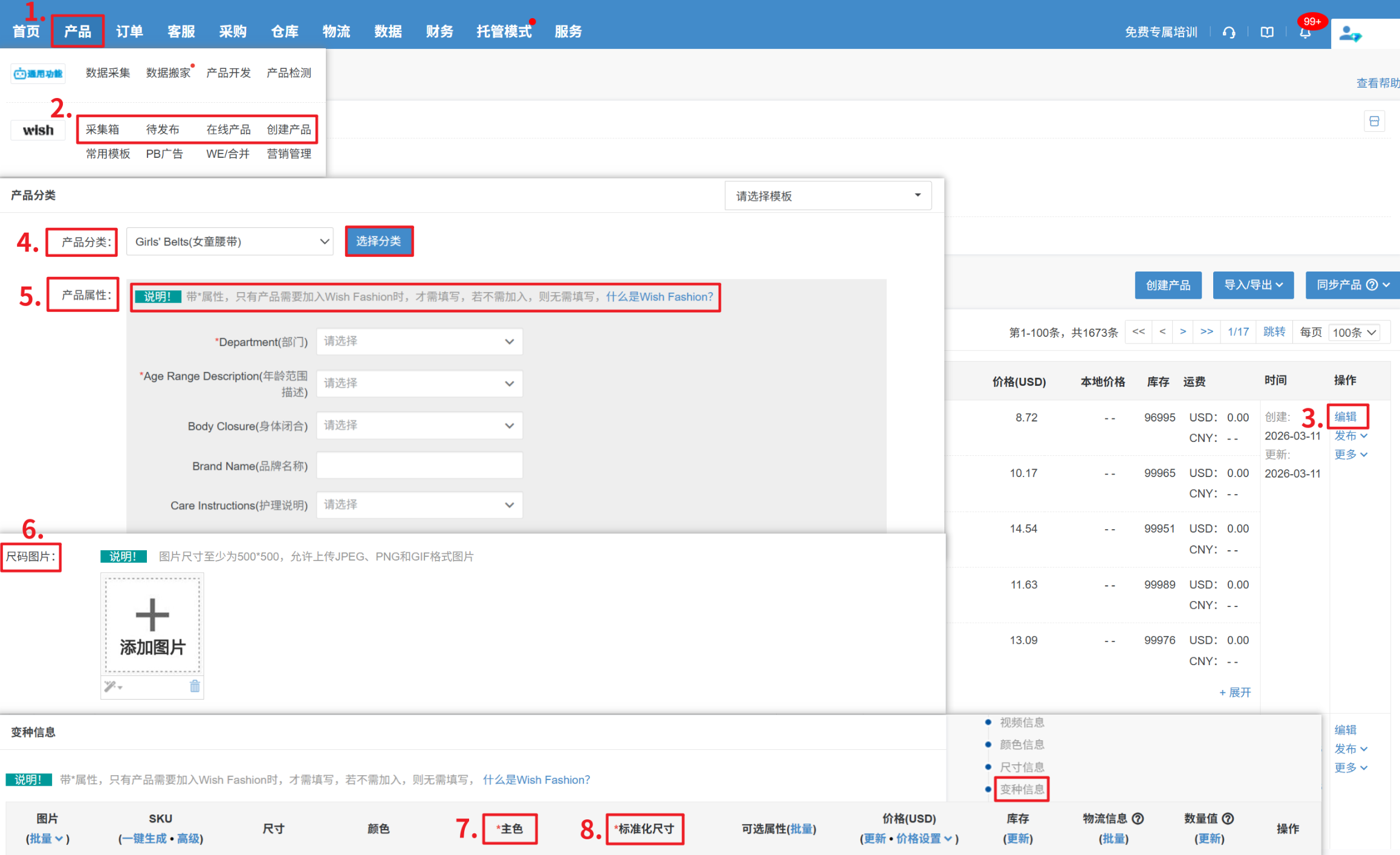
Task: Open the Care Instructions dropdown
Action: tap(420, 505)
